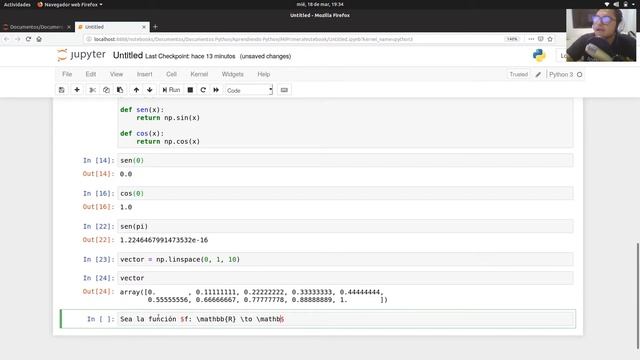Image resolution: width=640 pixels, height=360 pixels.
Task: Go forward with the browser forward arrow
Action: tap(18, 39)
